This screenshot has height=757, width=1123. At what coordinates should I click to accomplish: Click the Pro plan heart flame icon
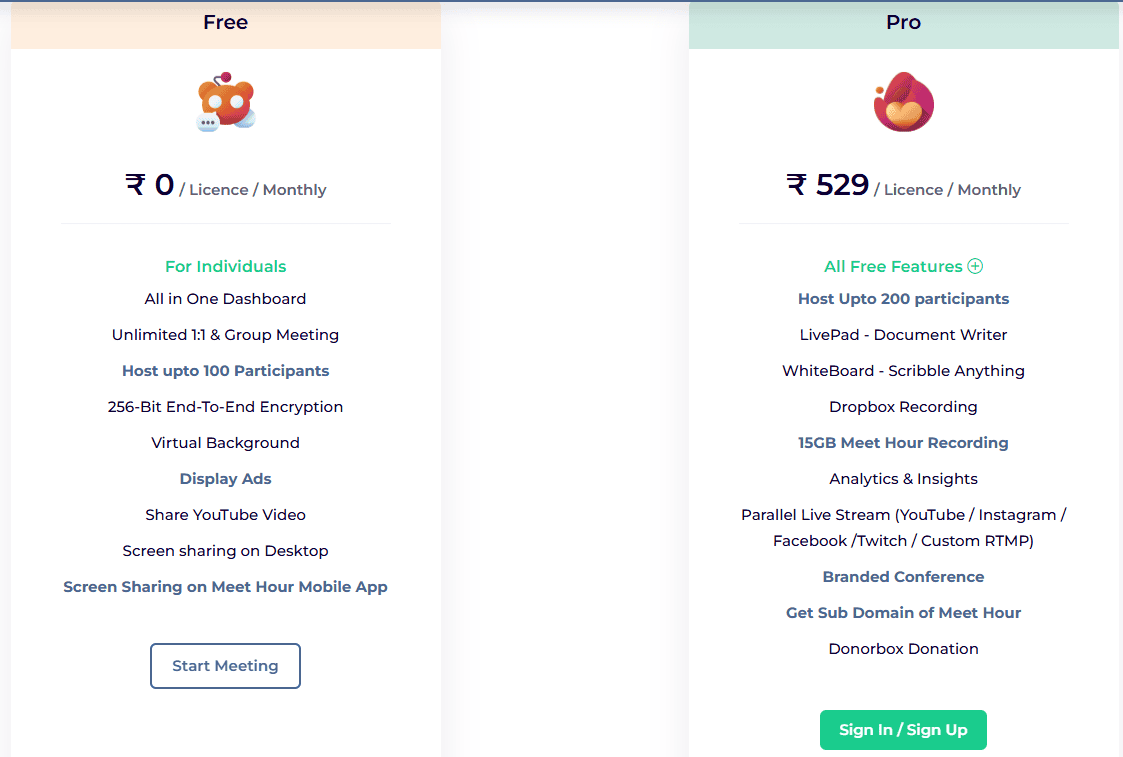tap(903, 101)
